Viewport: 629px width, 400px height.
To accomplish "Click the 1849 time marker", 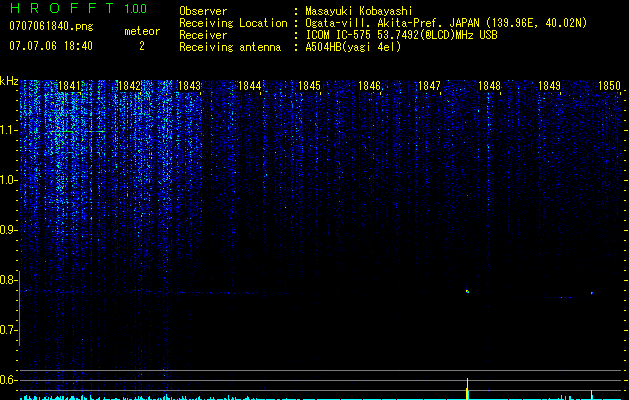I will coord(549,85).
